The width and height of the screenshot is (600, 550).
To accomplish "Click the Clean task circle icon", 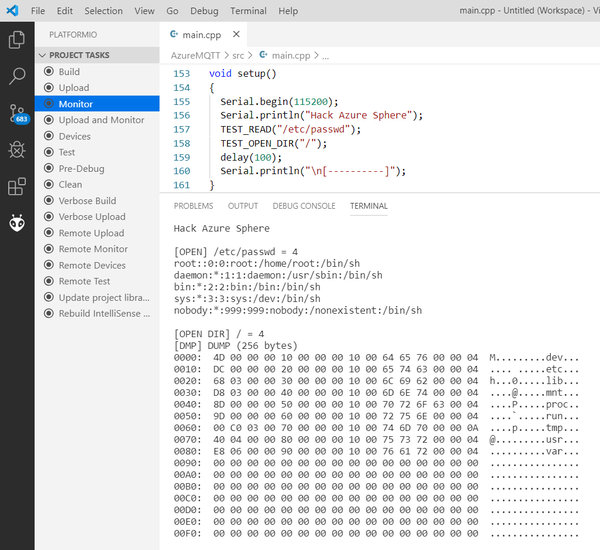I will [x=49, y=184].
